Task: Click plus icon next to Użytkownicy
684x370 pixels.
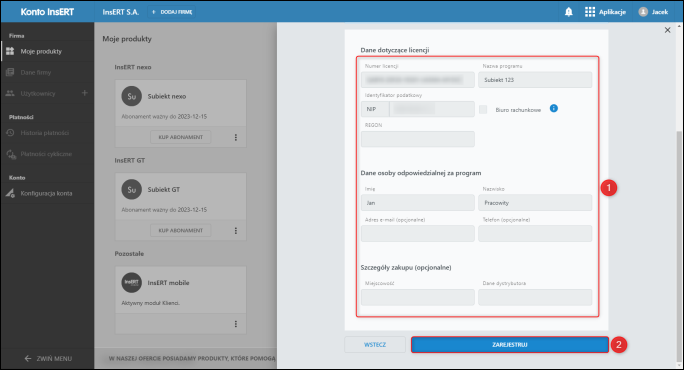Action: tap(85, 93)
